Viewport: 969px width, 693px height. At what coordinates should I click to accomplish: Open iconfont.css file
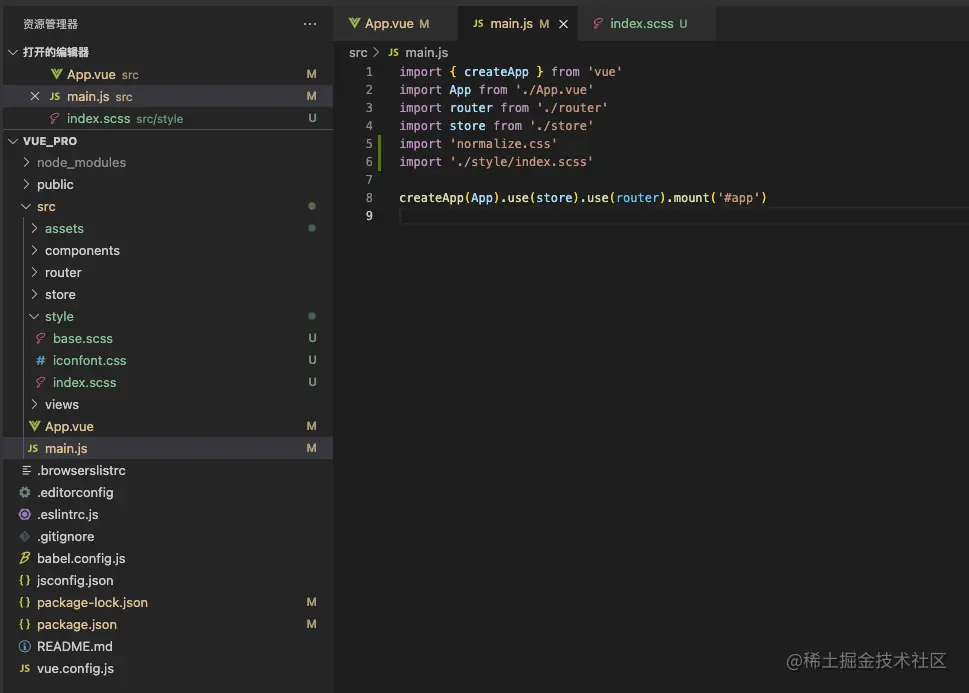168,360
